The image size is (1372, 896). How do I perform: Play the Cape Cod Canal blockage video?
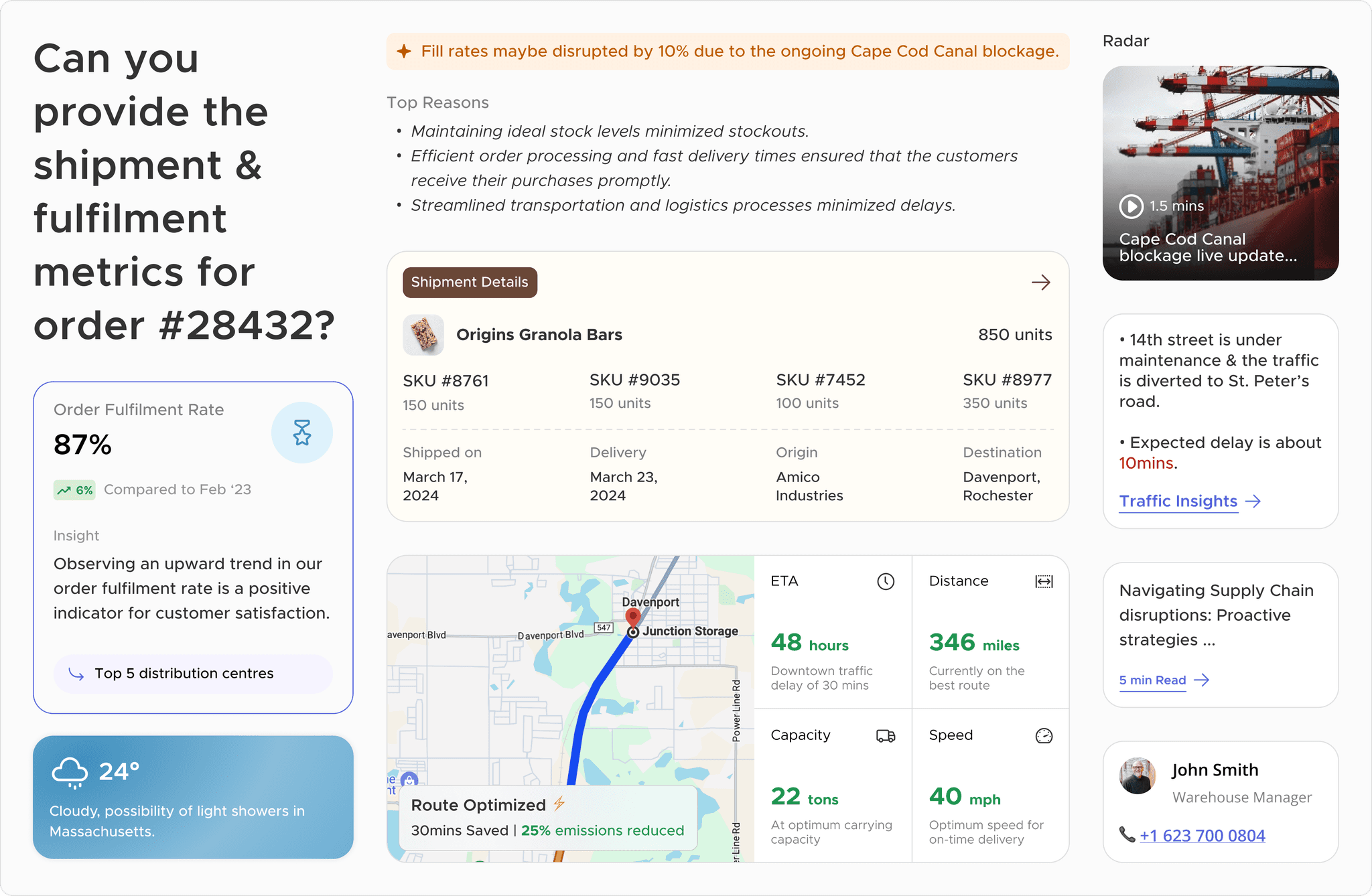(1130, 206)
